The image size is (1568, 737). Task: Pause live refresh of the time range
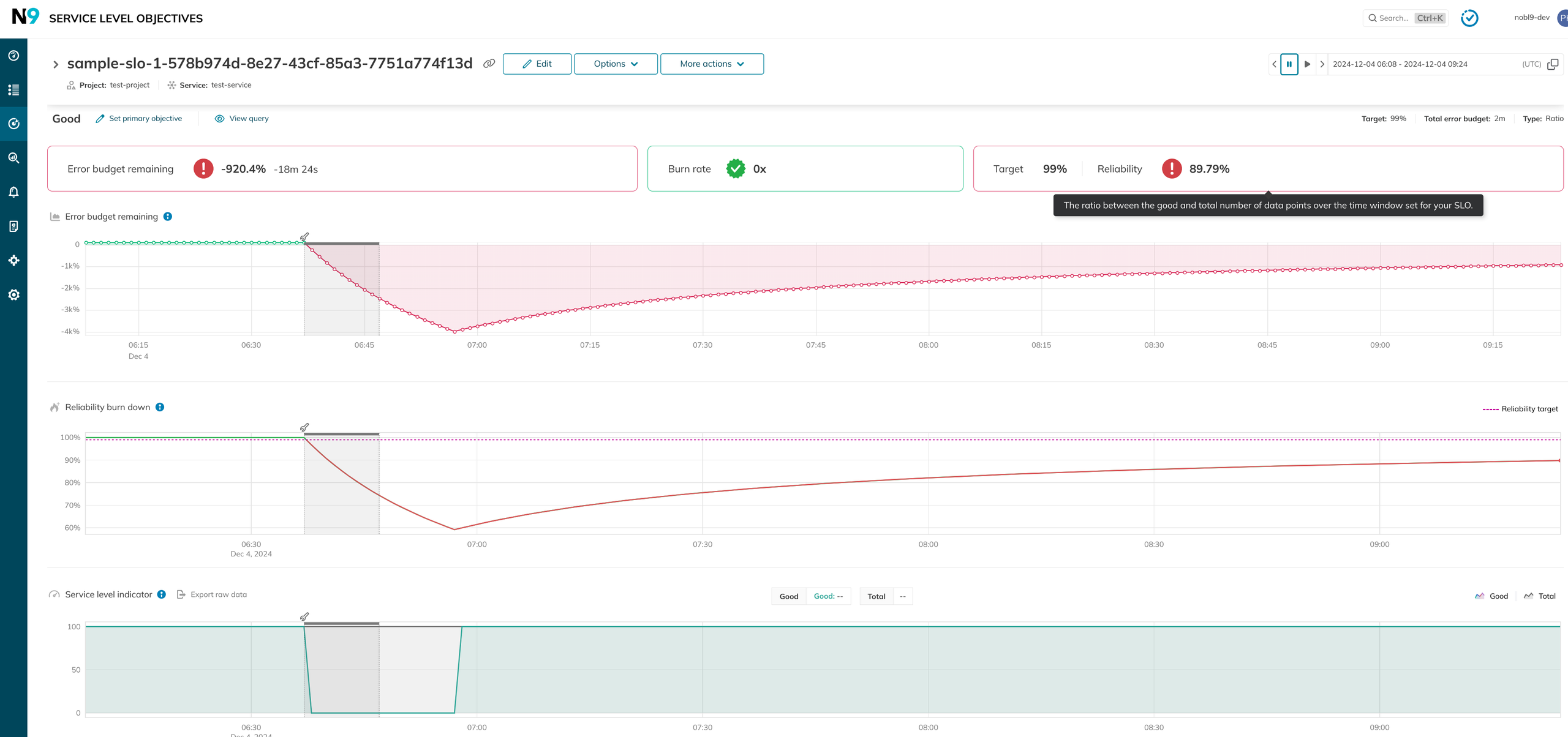tap(1289, 64)
